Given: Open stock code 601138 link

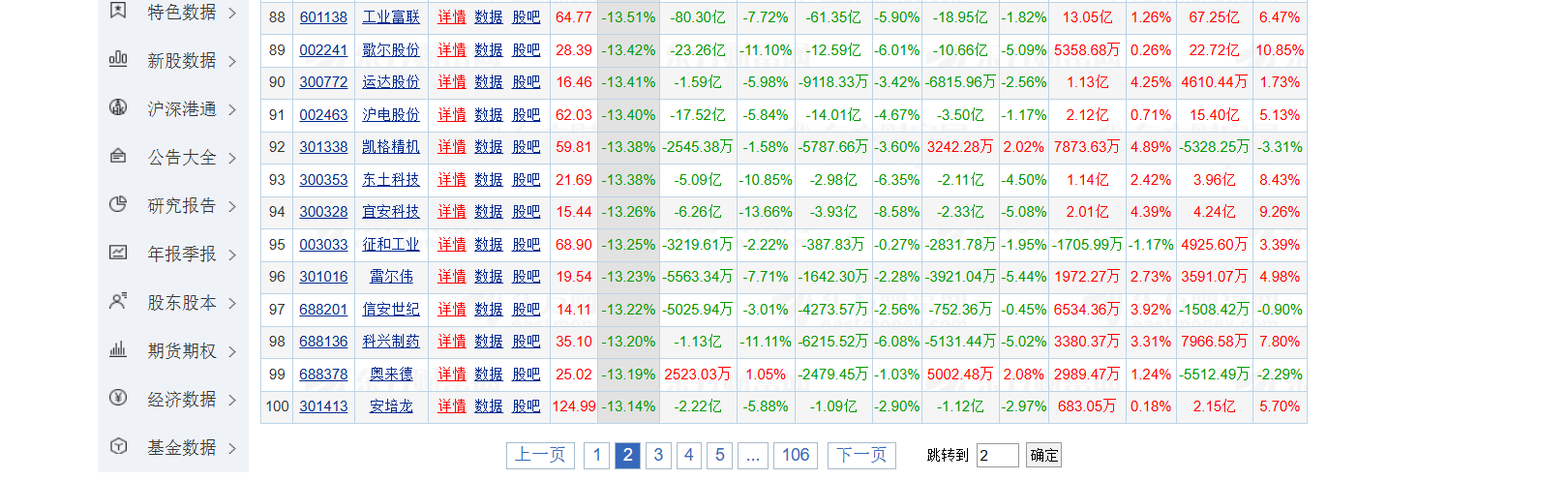Looking at the screenshot, I should pyautogui.click(x=323, y=17).
